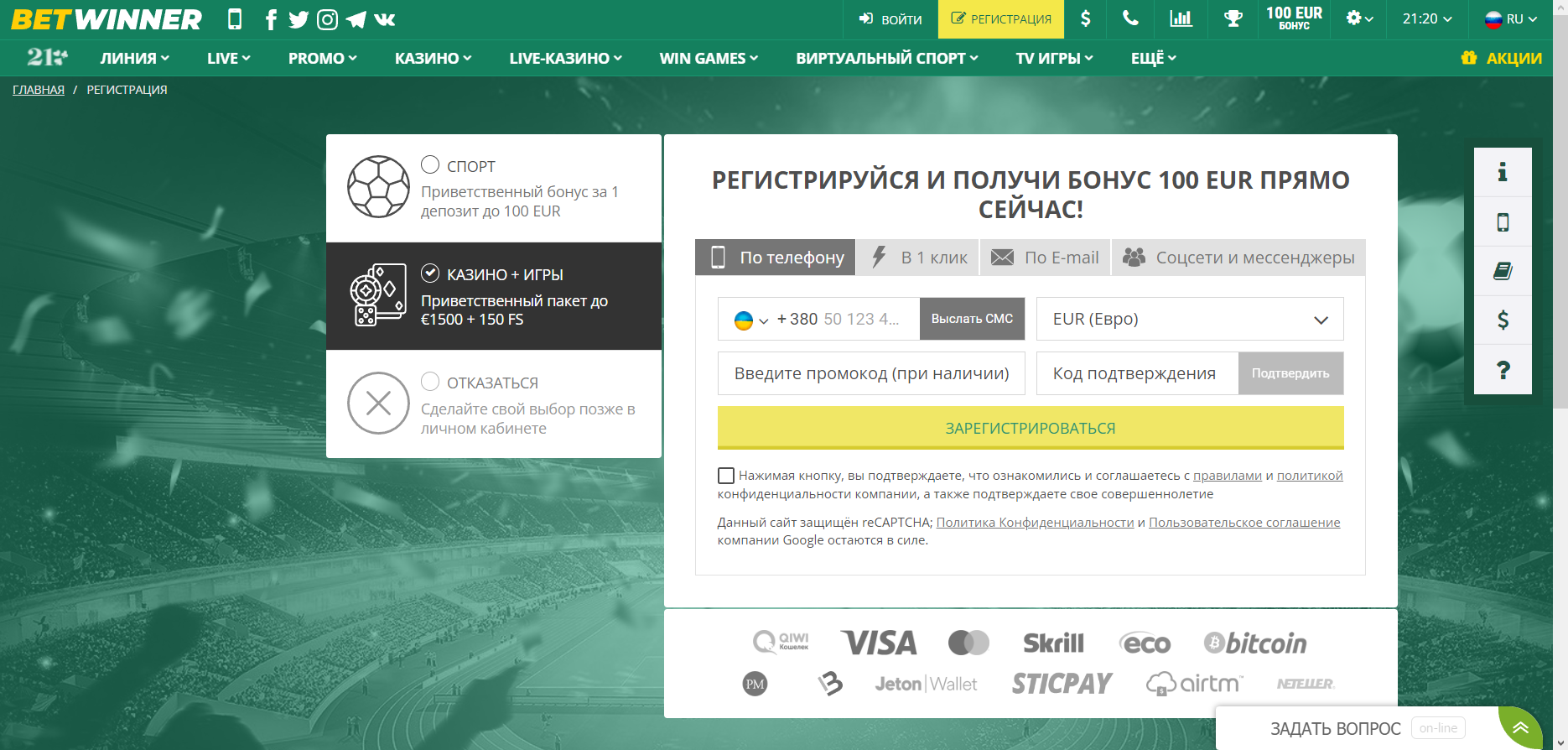Image resolution: width=1568 pixels, height=750 pixels.
Task: Open the правилами link
Action: [1228, 476]
